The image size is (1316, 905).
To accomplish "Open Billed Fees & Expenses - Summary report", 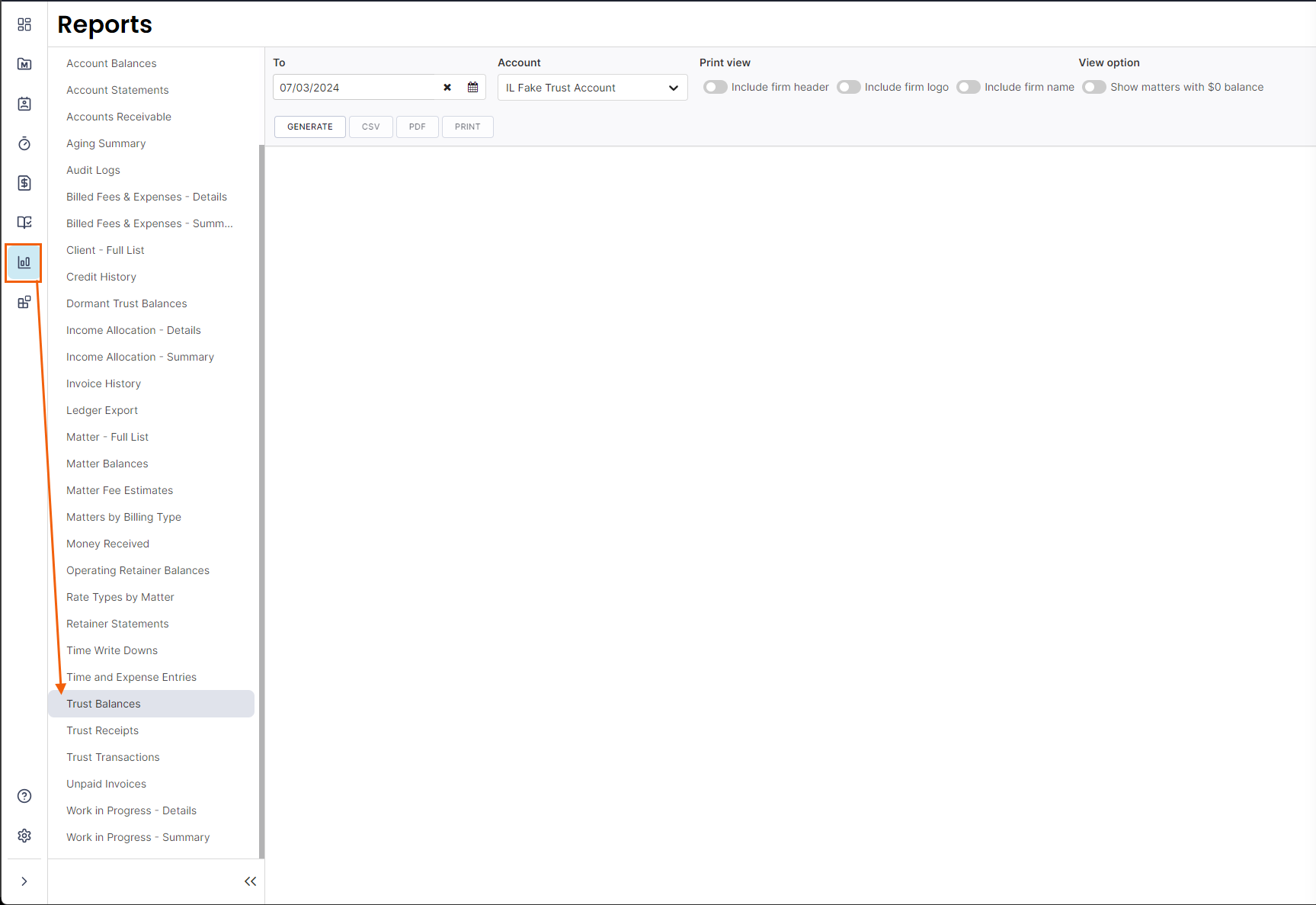I will click(x=151, y=223).
